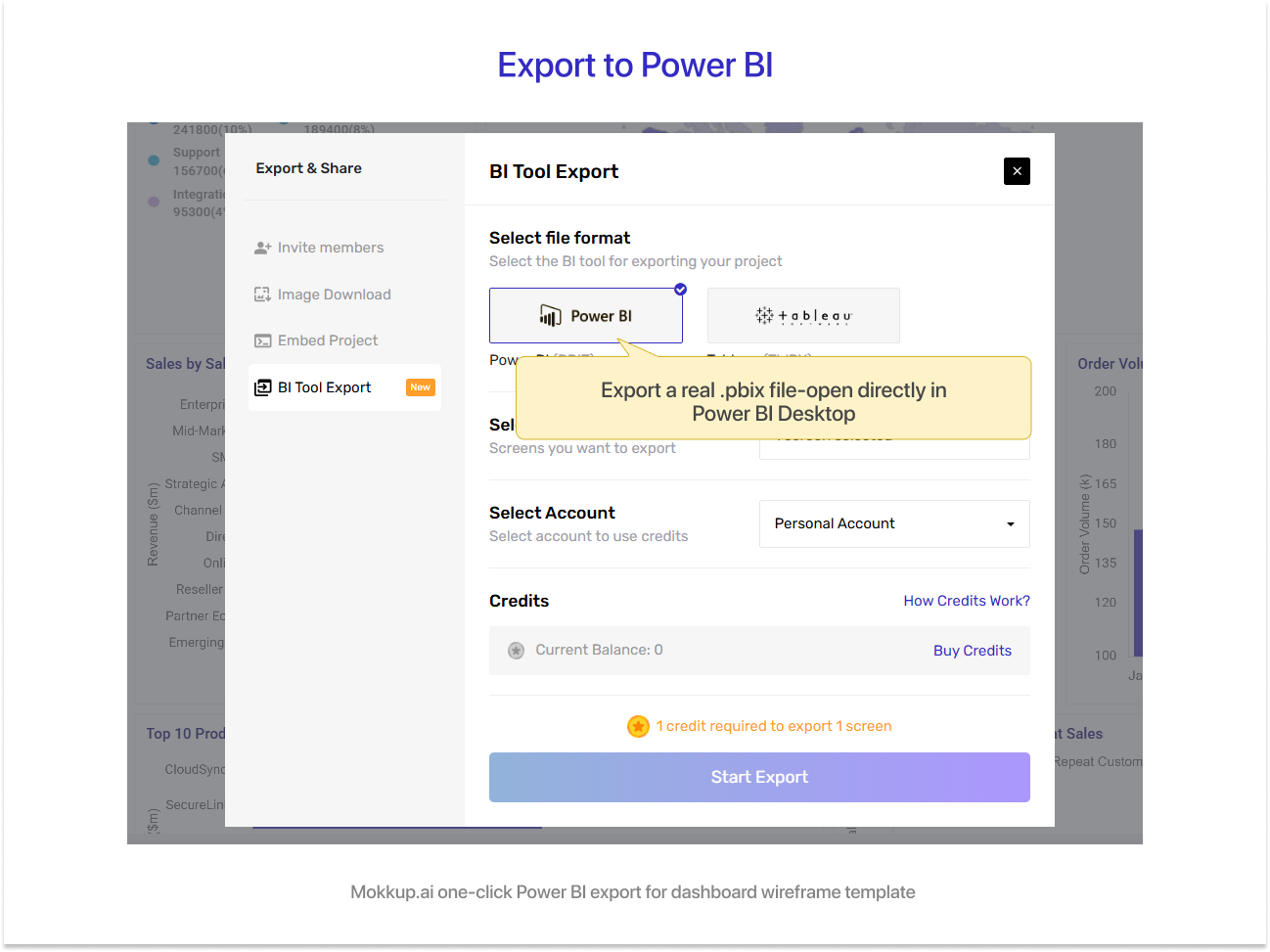
Task: Open How Credits Work link
Action: click(967, 601)
